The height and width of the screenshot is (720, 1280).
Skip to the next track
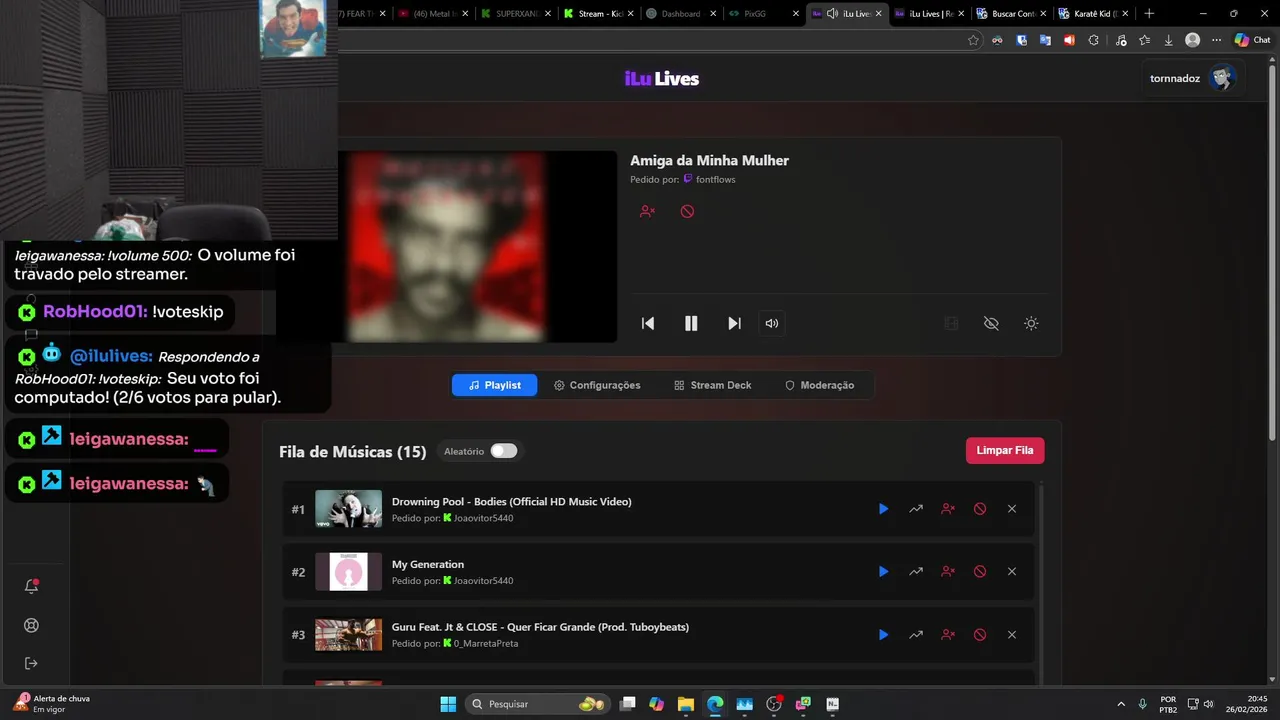point(734,323)
